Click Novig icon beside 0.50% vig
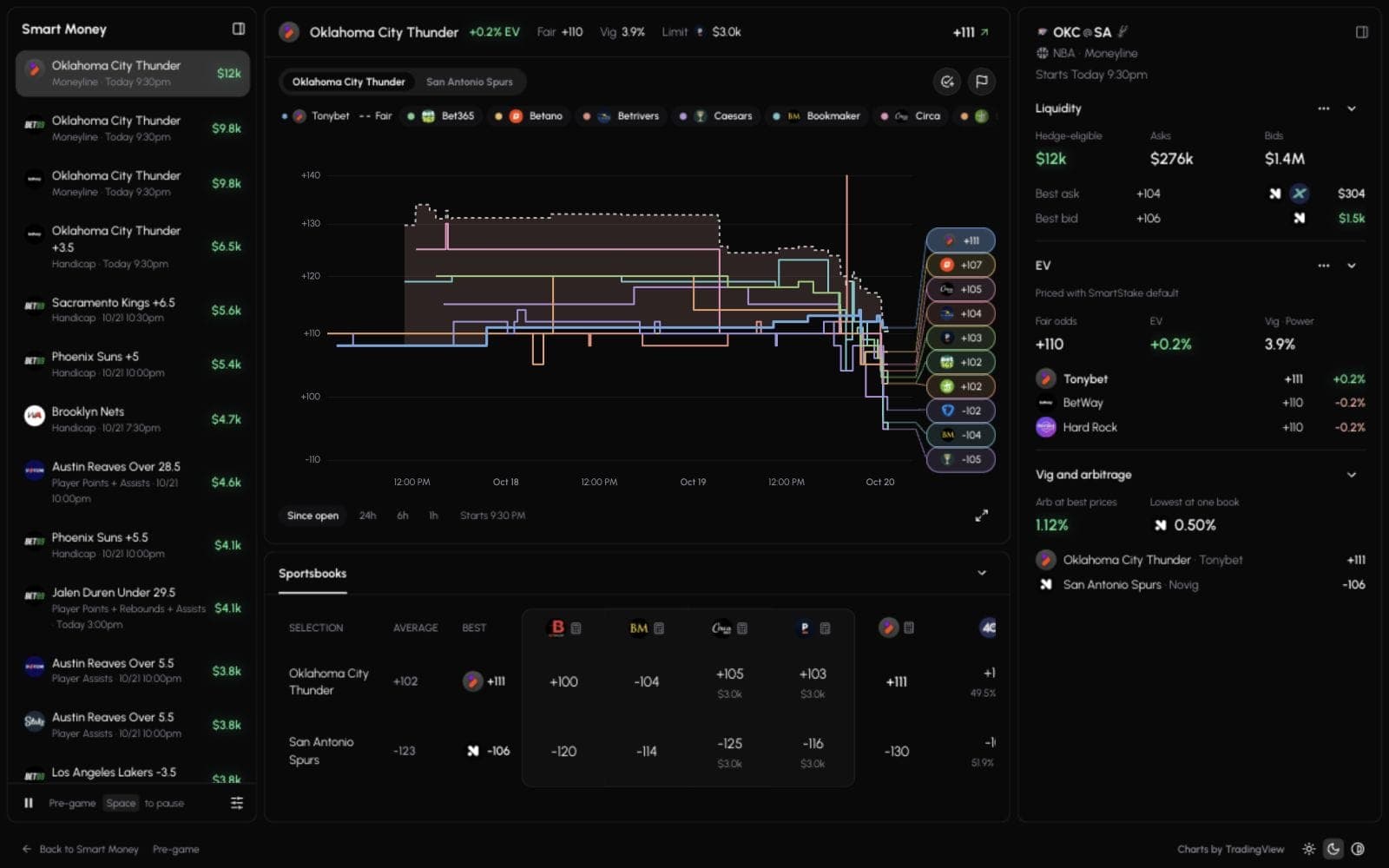Screen dimensions: 1389x868 click(x=1160, y=525)
